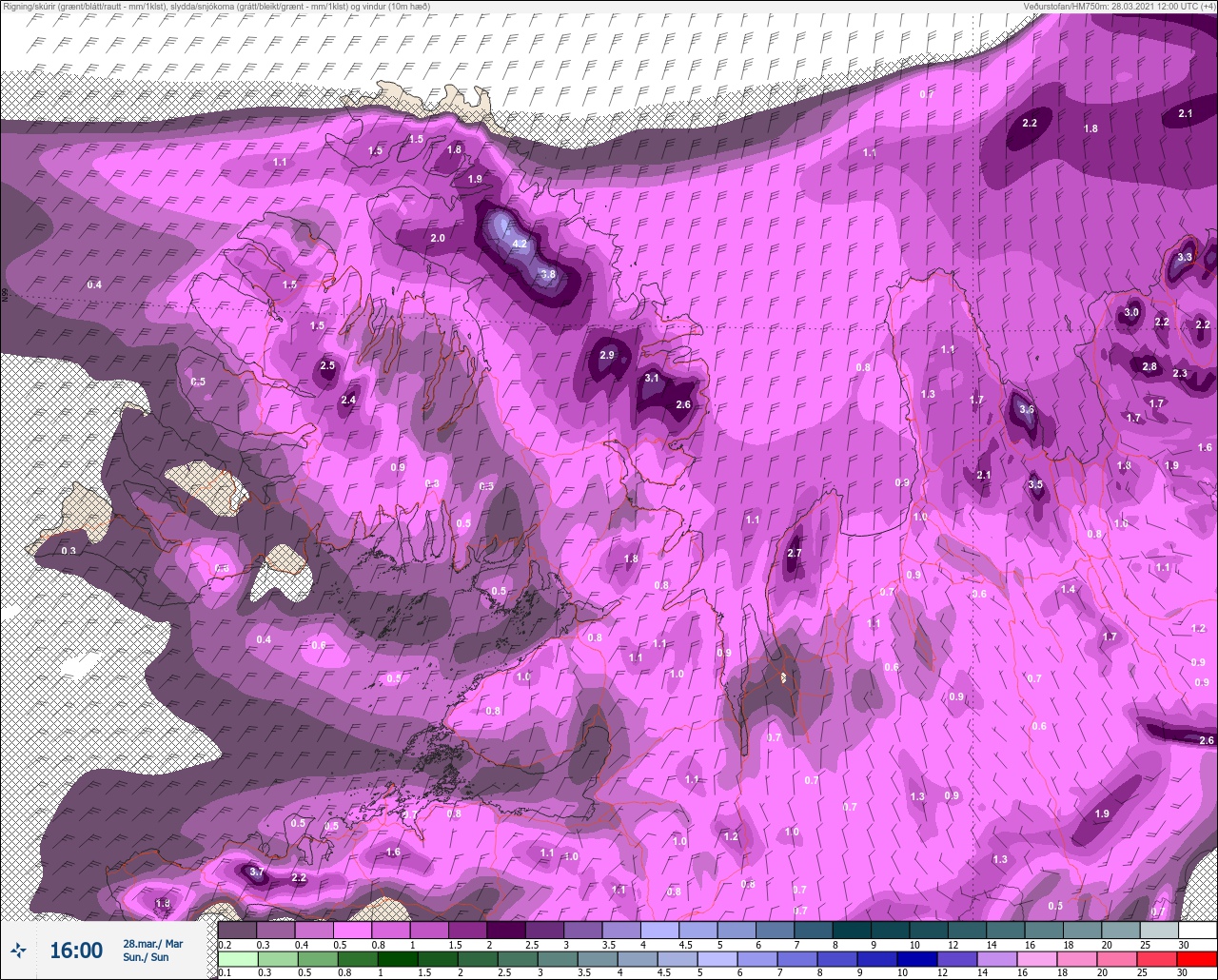1218x980 pixels.
Task: Select the bright pink snow swatch at 0.5
Action: pyautogui.click(x=352, y=930)
